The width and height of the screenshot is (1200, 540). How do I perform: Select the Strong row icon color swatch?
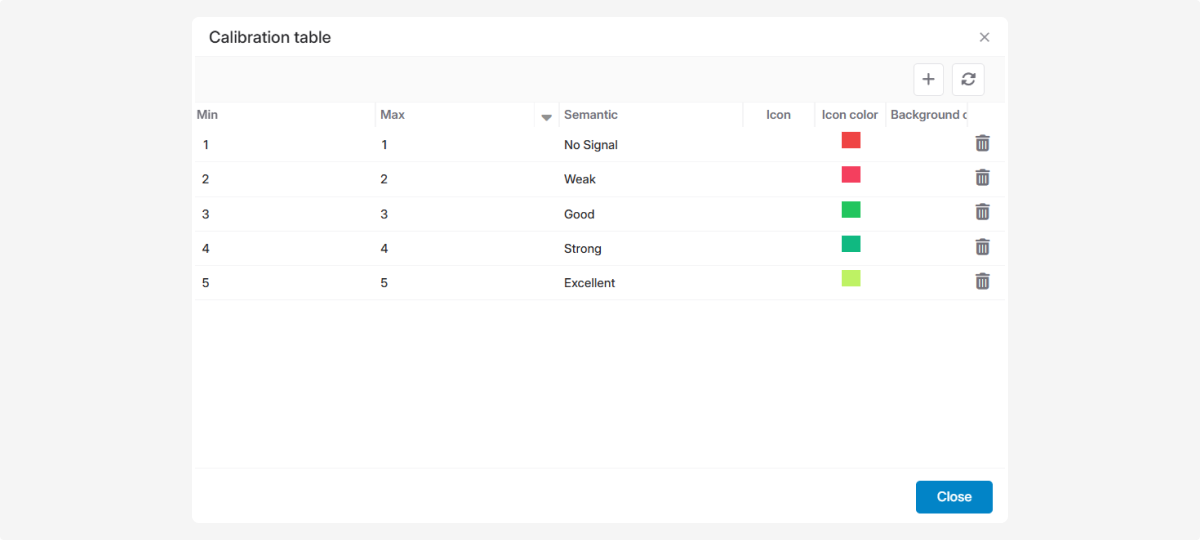point(851,244)
